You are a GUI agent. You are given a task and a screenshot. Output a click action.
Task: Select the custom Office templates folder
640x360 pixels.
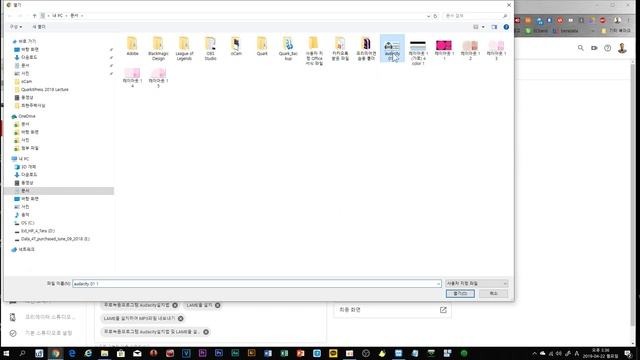[x=314, y=51]
